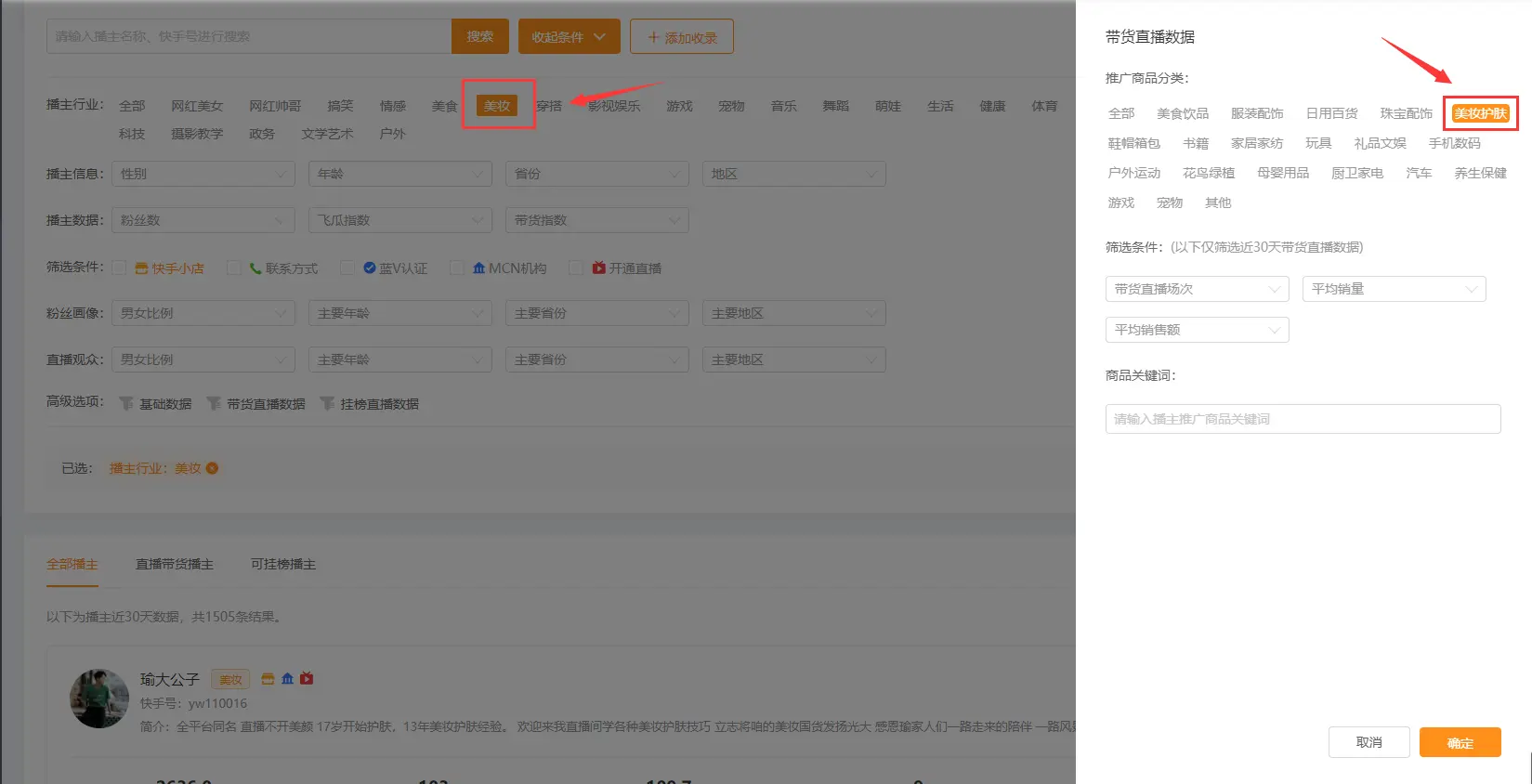Switch to the 直播带货播主 tab
Screen dimensions: 1532x784
coord(175,564)
